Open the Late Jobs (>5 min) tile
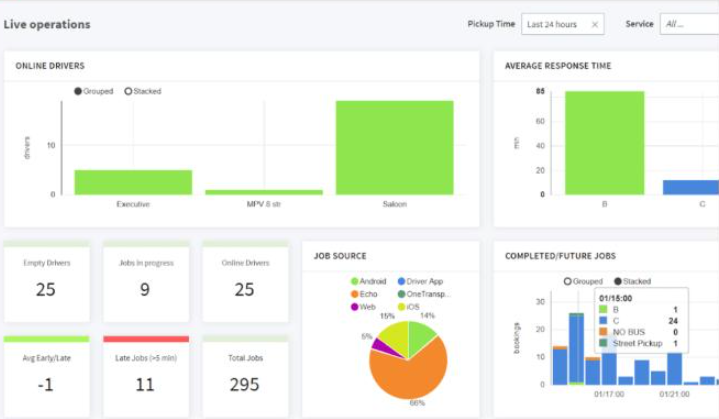The image size is (719, 419). pos(146,376)
